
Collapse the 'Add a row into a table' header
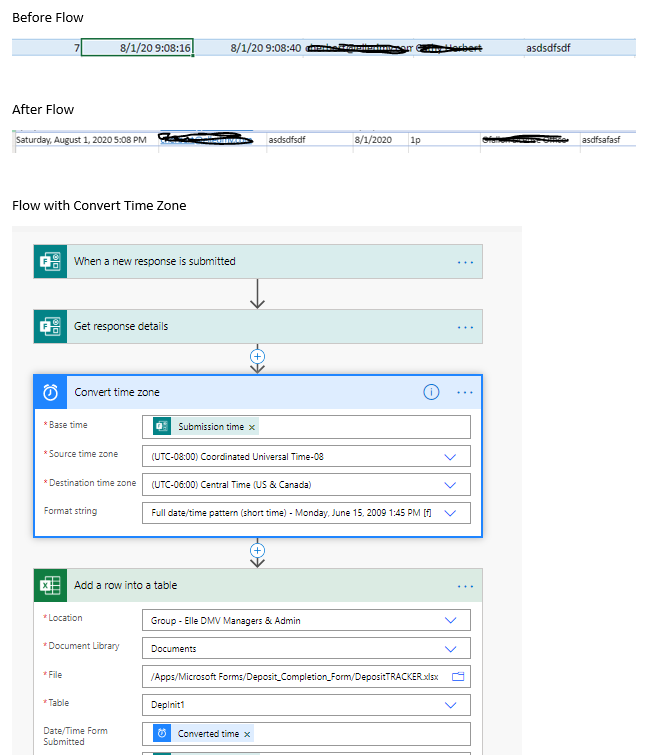(x=260, y=586)
